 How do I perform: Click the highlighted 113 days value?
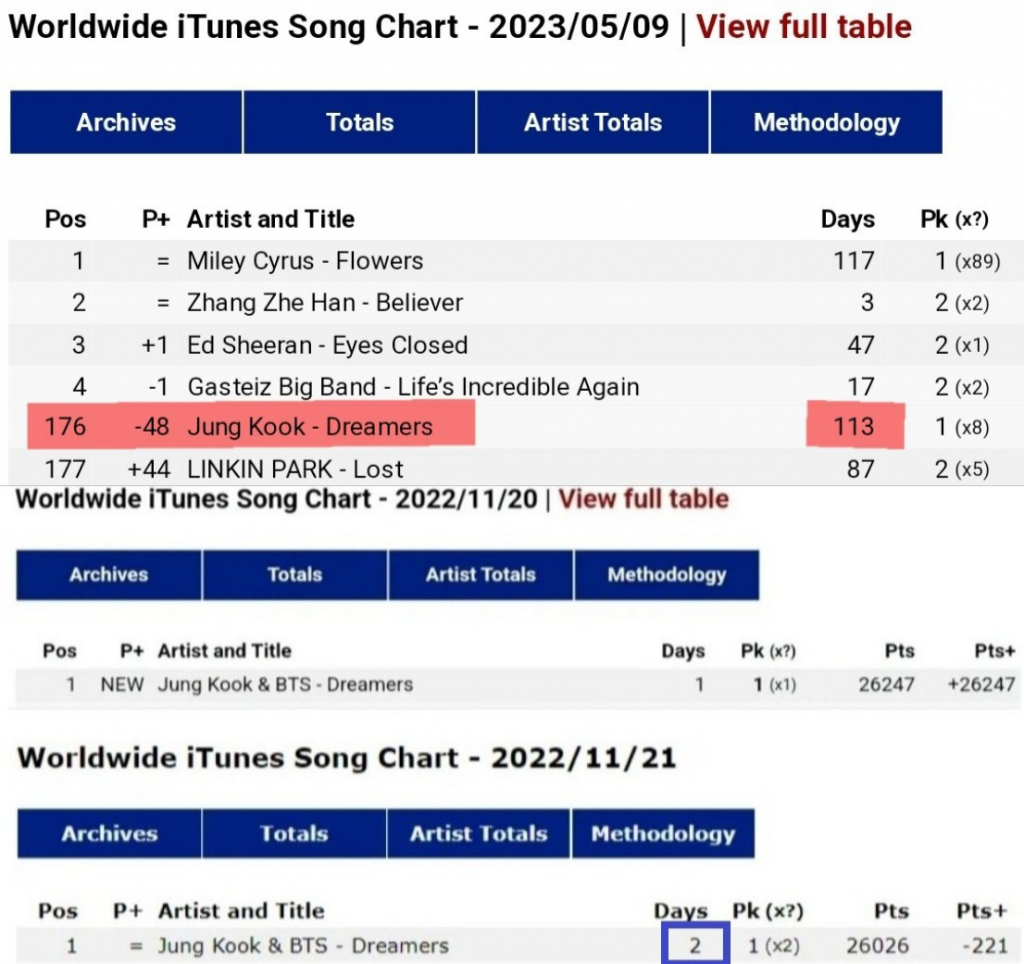(x=854, y=427)
